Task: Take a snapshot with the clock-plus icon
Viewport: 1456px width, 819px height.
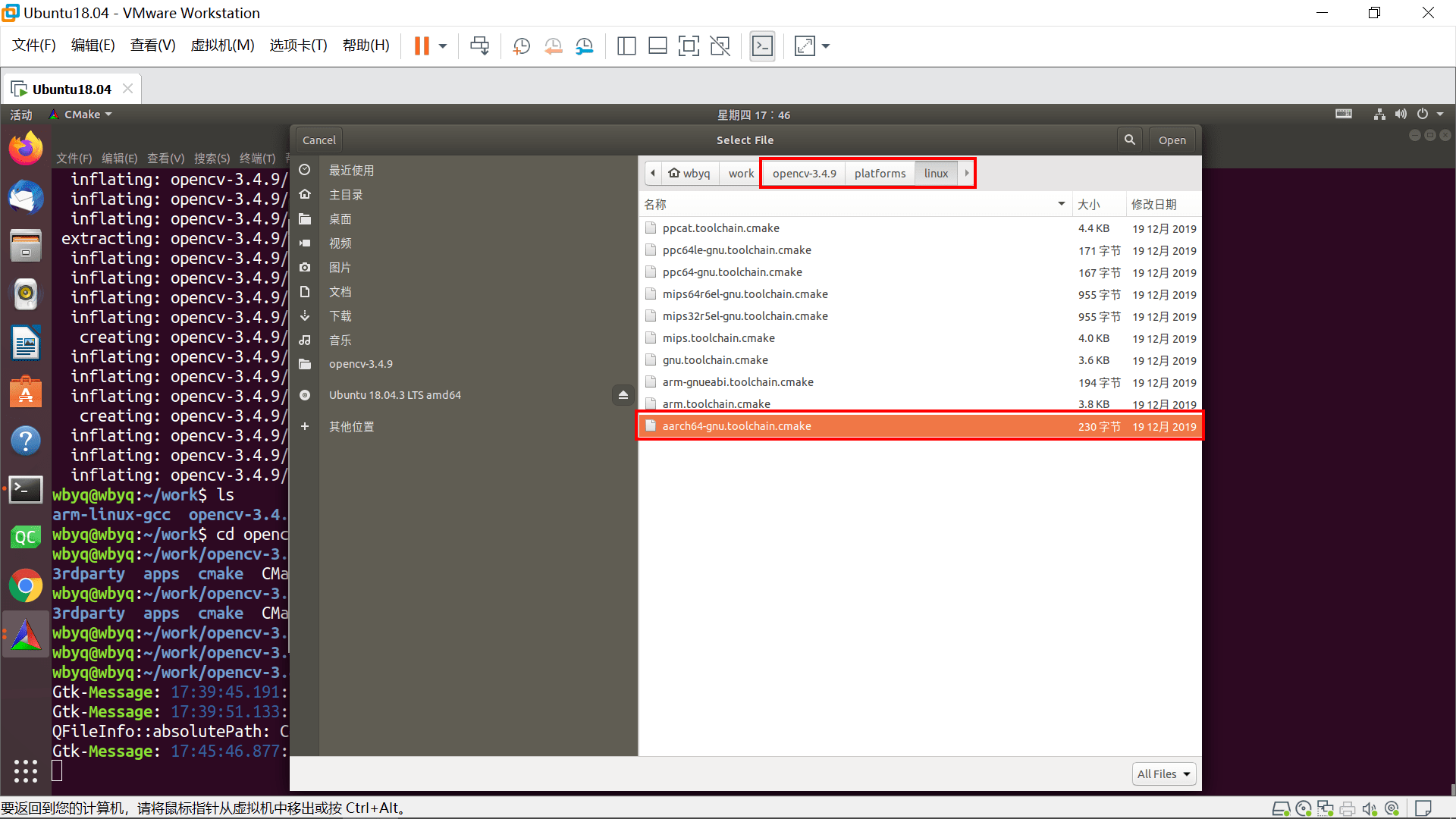Action: coord(521,46)
